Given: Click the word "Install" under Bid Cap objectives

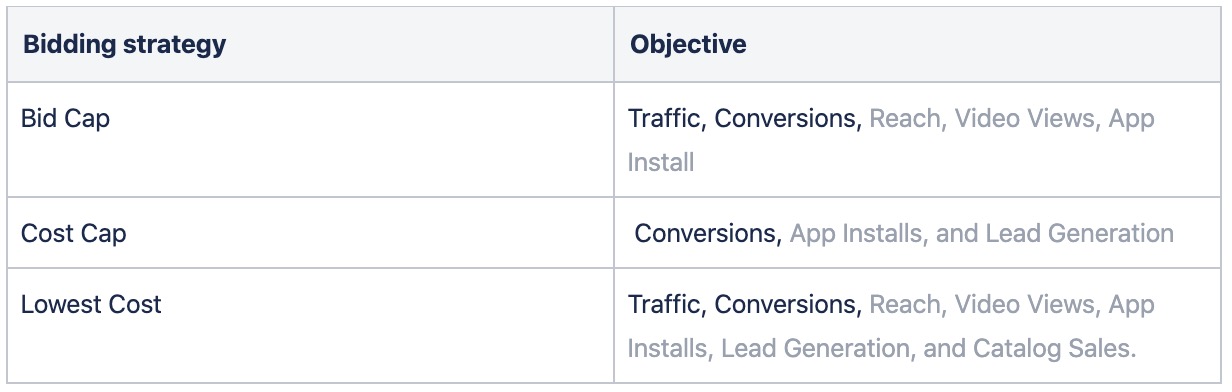Looking at the screenshot, I should [661, 163].
